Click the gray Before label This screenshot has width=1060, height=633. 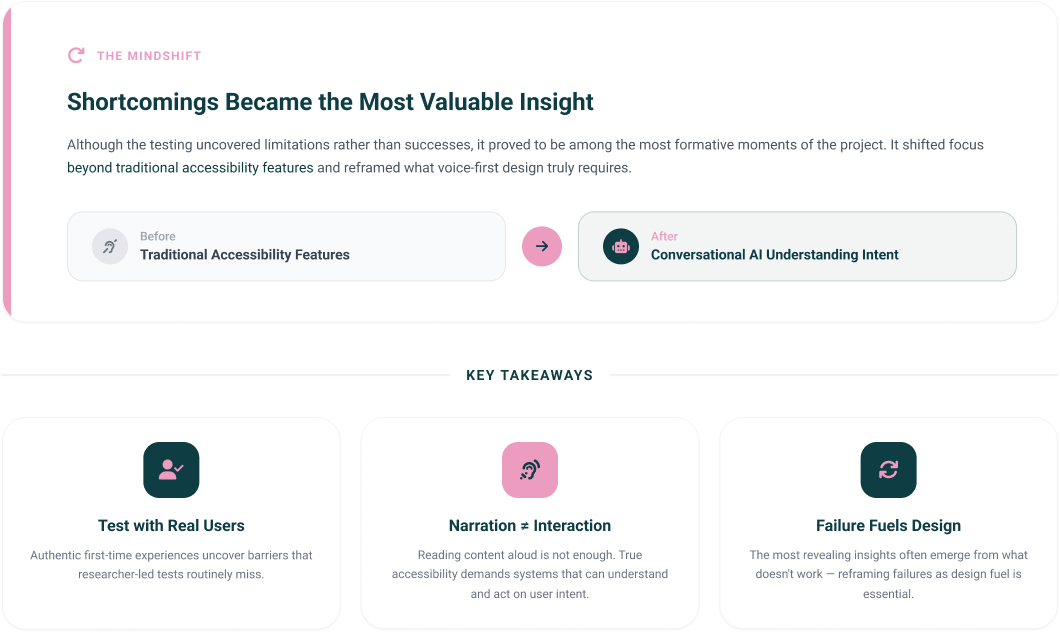click(158, 236)
